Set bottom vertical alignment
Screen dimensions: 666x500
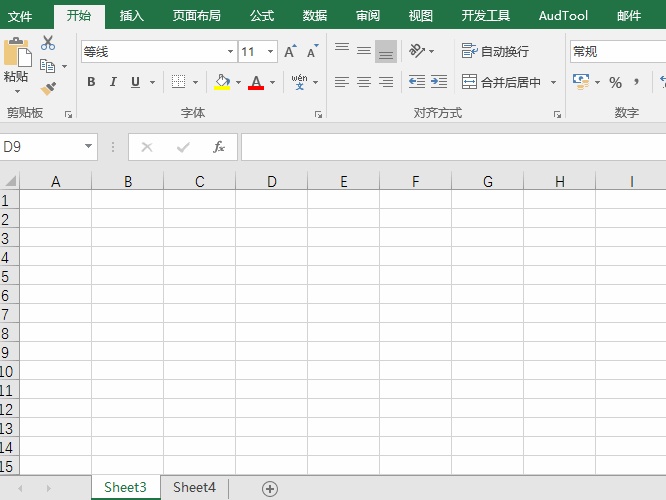tap(386, 51)
